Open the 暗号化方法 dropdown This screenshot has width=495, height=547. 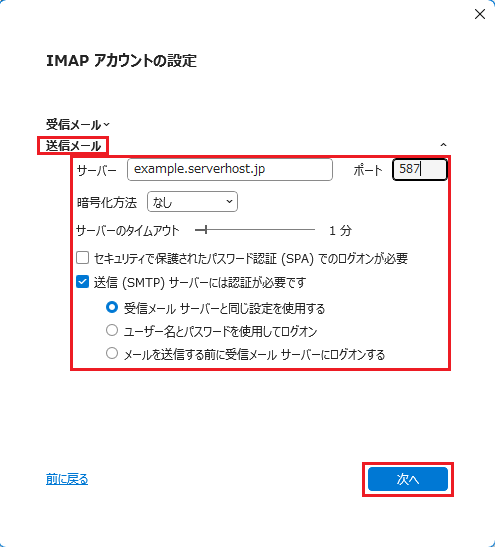pos(192,202)
